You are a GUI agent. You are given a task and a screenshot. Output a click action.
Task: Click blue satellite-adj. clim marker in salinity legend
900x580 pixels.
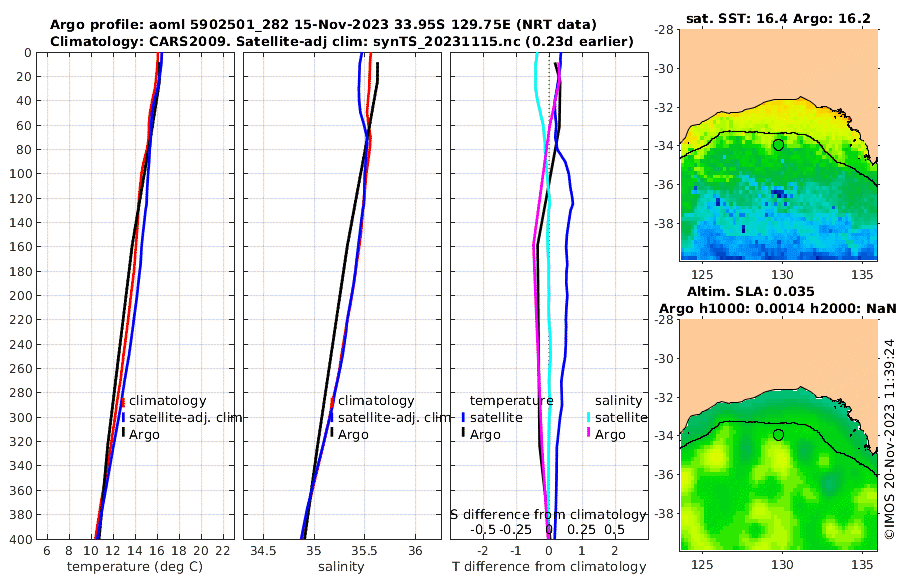(x=331, y=417)
